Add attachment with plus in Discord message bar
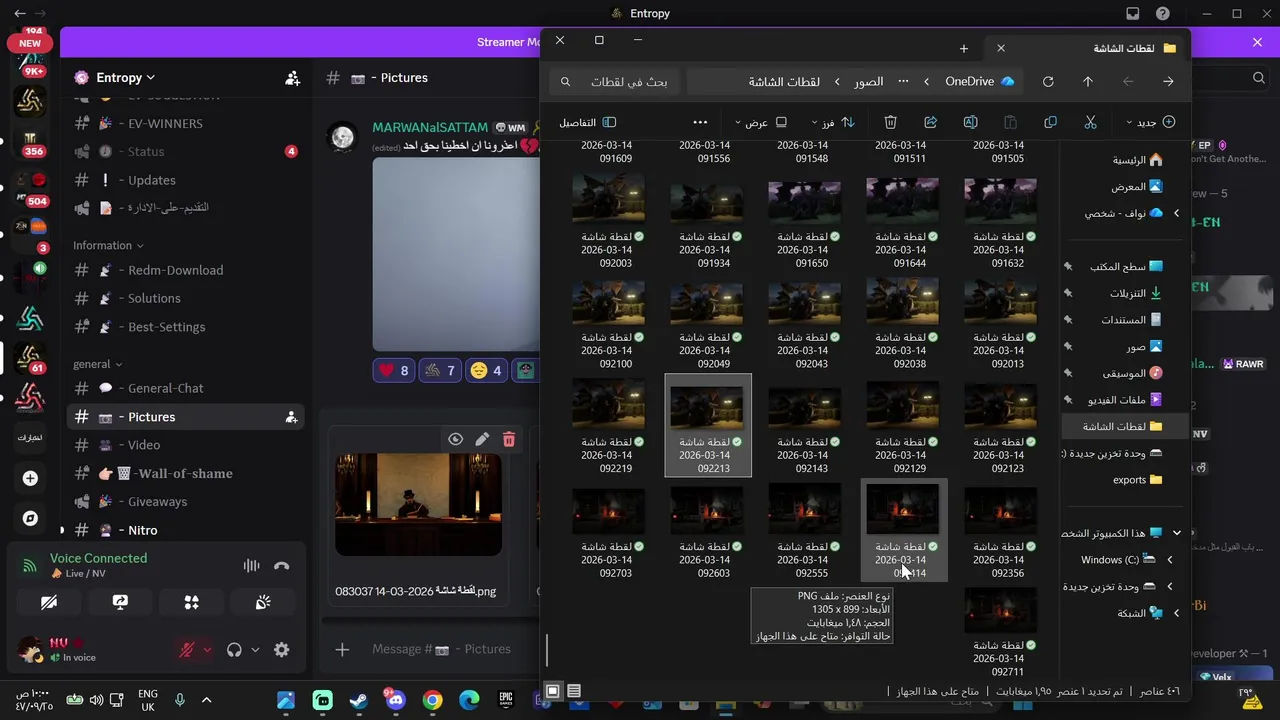 point(342,649)
